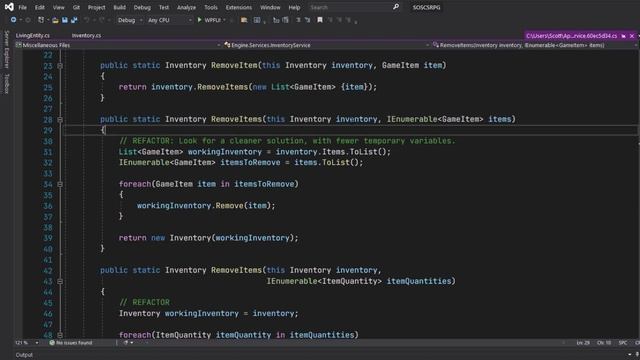Open the Extensions menu
Image resolution: width=640 pixels, height=360 pixels.
coord(239,7)
